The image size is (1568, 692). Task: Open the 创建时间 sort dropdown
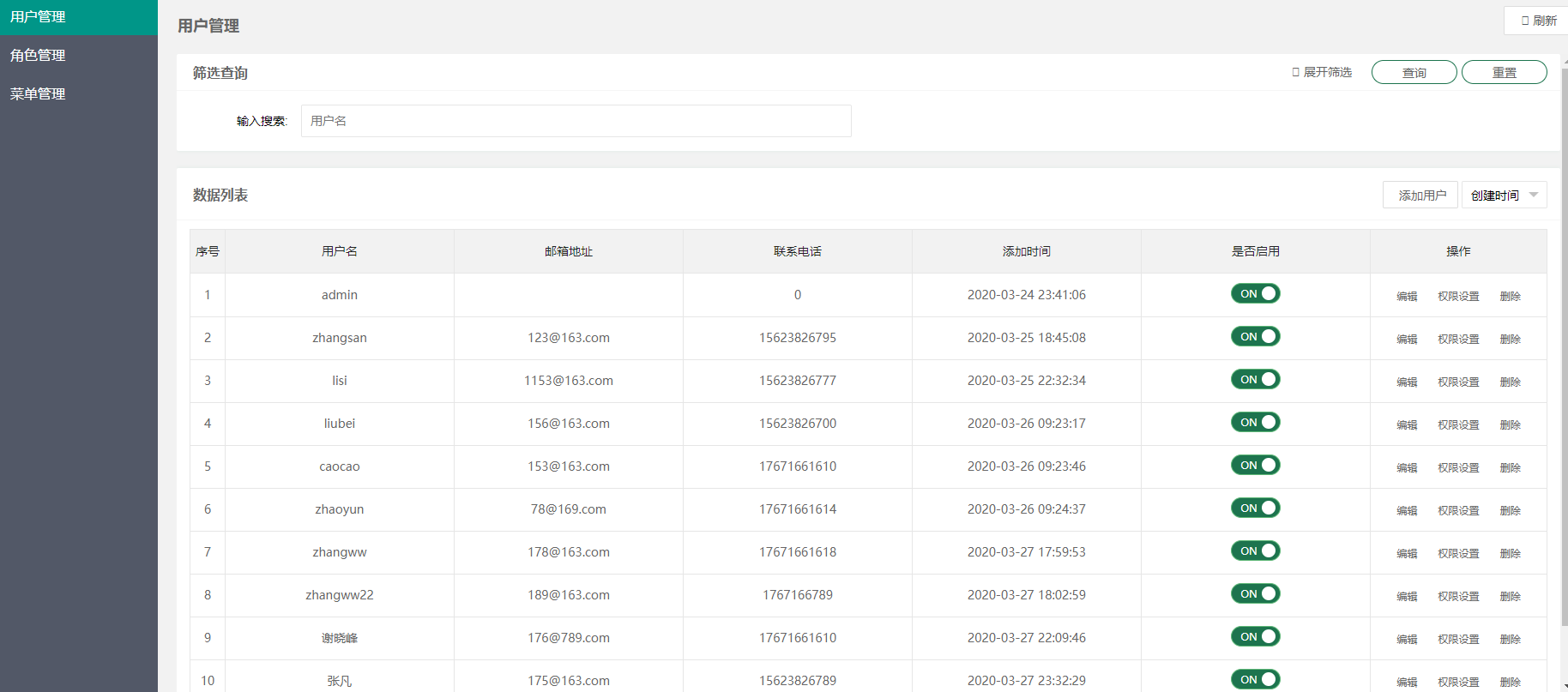(1504, 196)
